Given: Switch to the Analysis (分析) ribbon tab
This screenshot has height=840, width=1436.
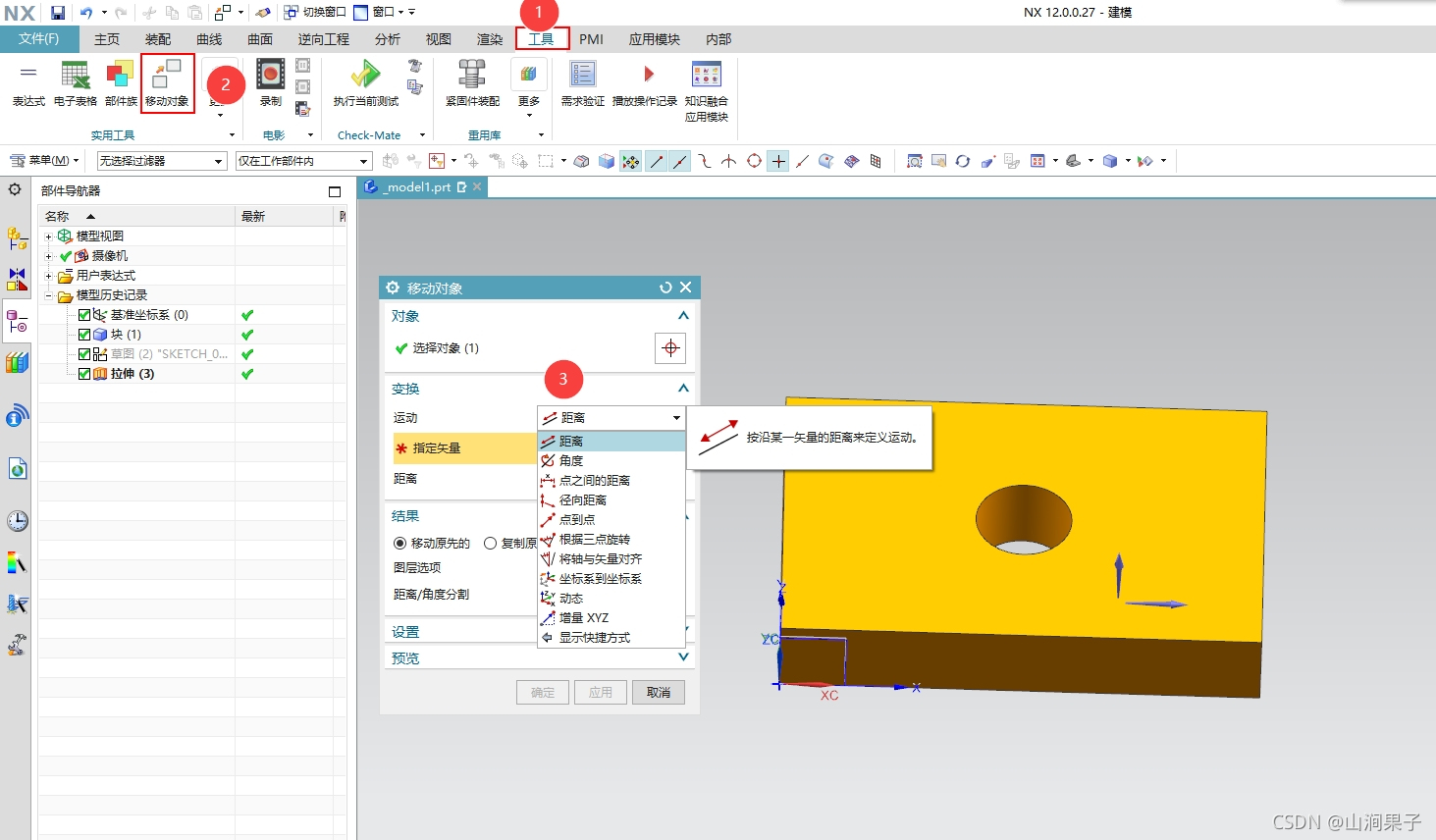Looking at the screenshot, I should tap(388, 39).
